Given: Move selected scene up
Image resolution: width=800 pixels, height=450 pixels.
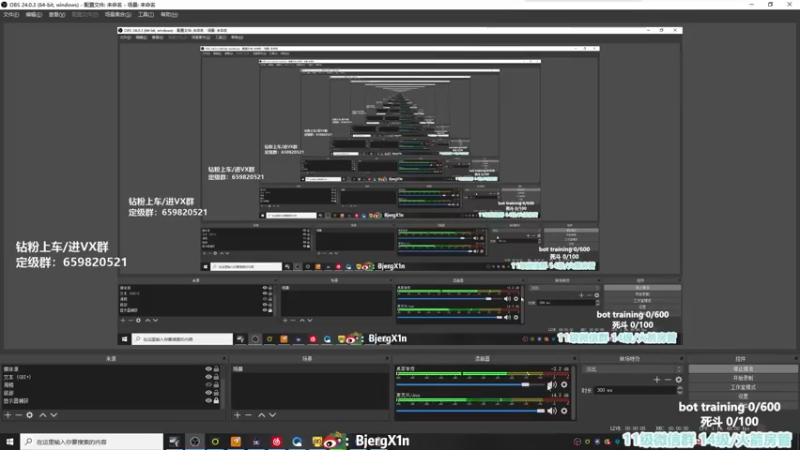Looking at the screenshot, I should [x=261, y=415].
